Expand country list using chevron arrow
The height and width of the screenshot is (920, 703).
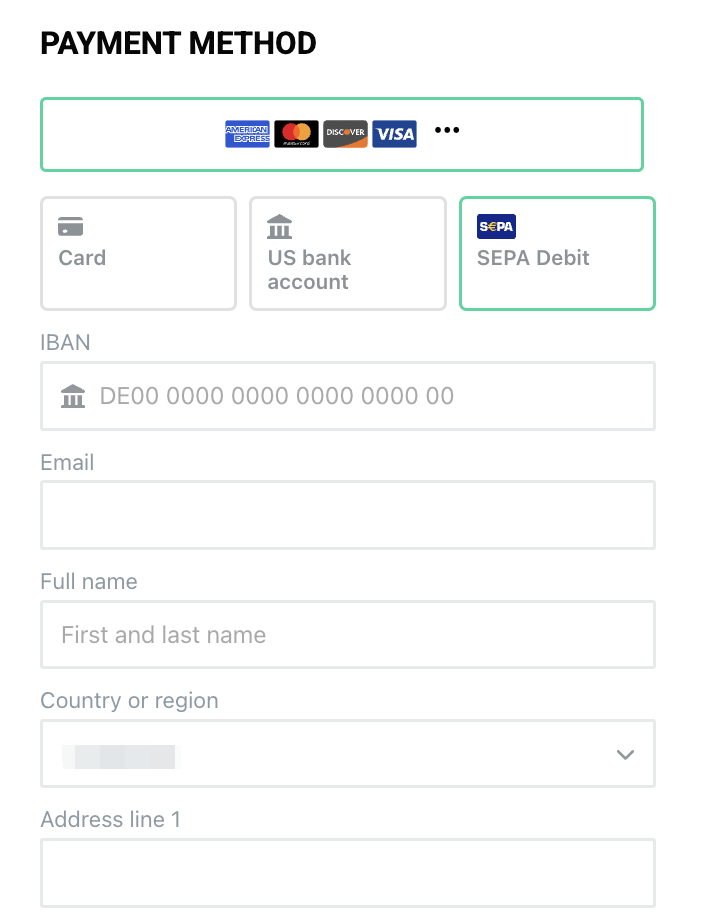coord(626,755)
